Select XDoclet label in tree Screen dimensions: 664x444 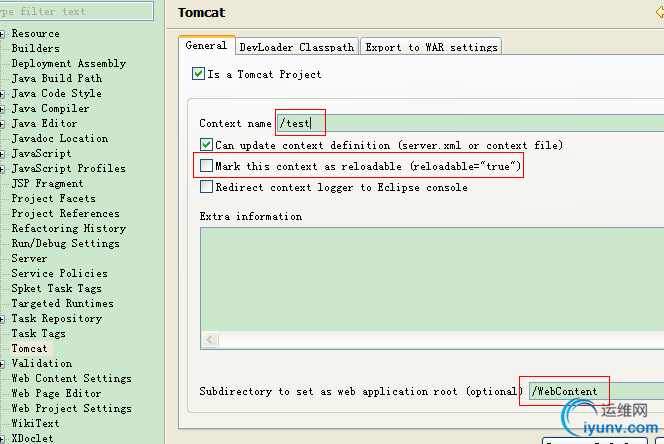click(33, 438)
